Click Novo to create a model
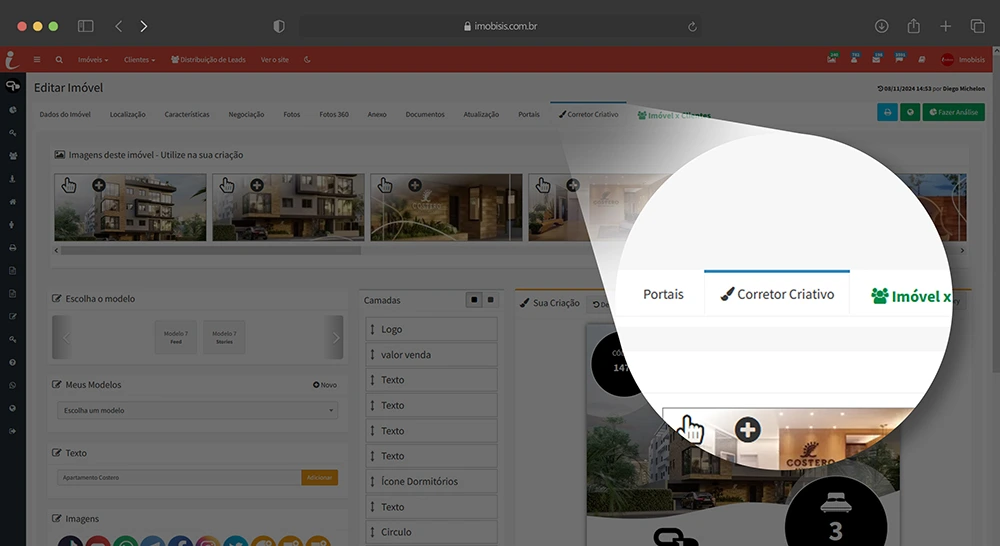Image resolution: width=1000 pixels, height=546 pixels. pyautogui.click(x=325, y=385)
